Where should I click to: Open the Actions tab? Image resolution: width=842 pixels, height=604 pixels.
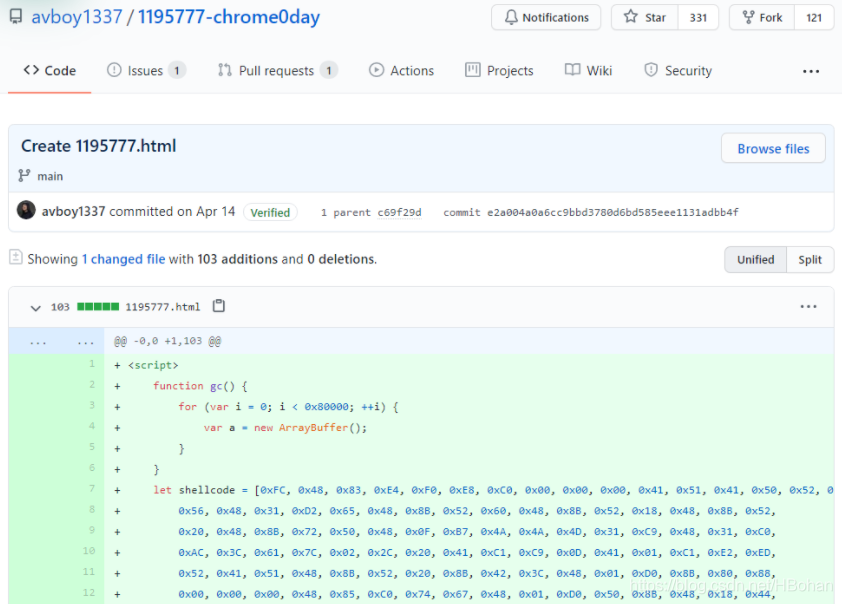[x=401, y=70]
